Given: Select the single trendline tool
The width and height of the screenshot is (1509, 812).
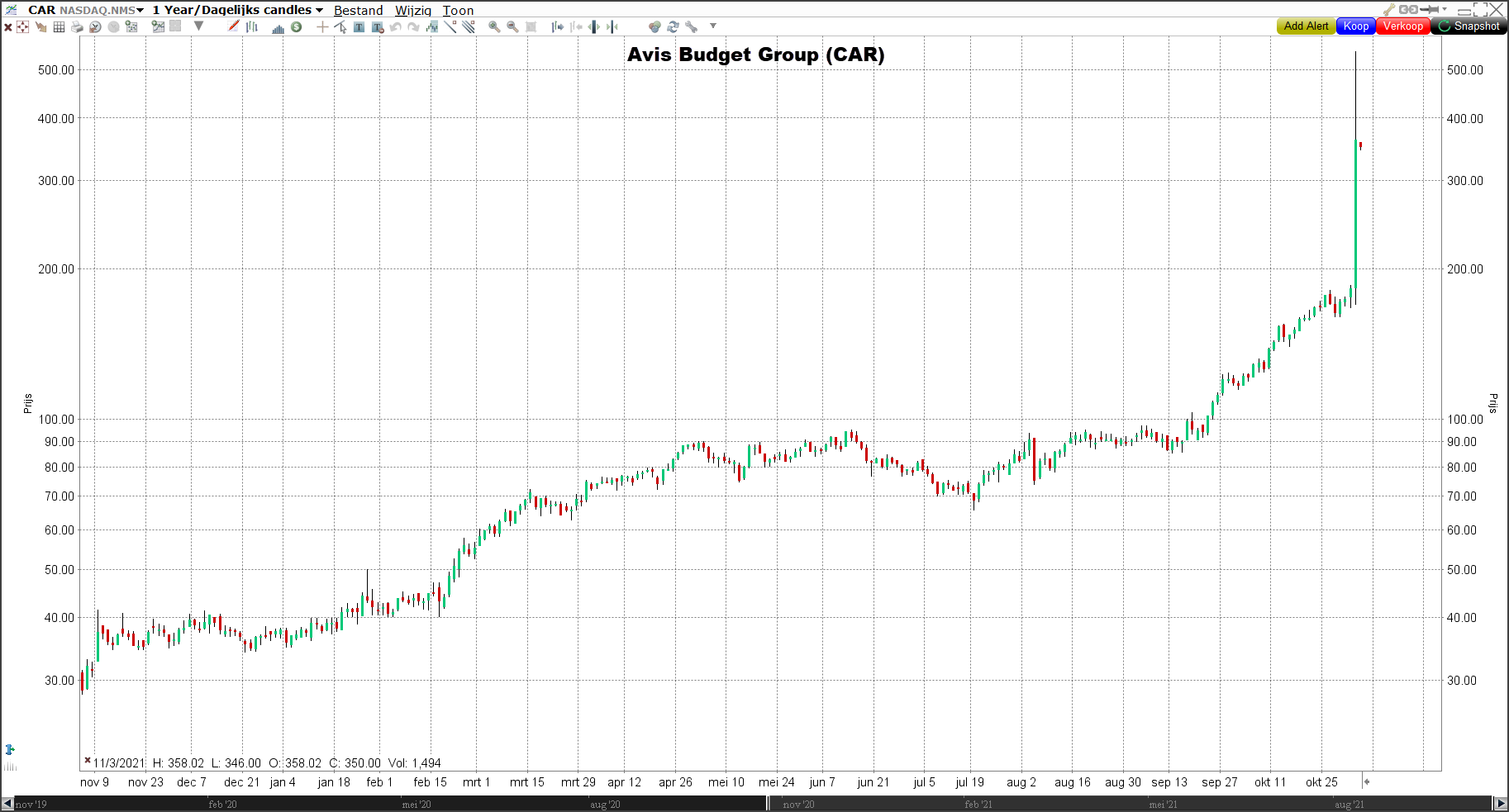Looking at the screenshot, I should (x=450, y=26).
